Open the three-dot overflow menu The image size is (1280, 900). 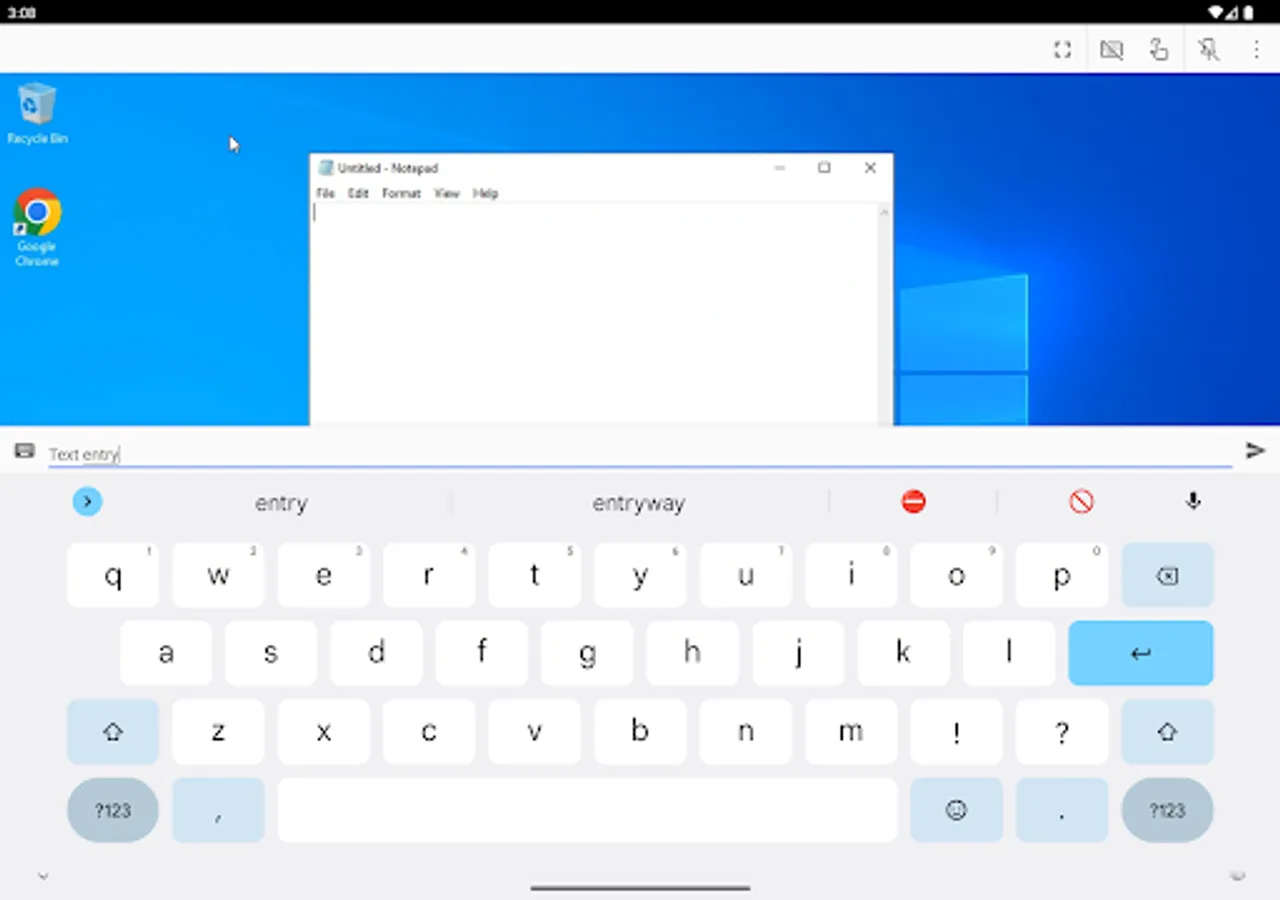(x=1256, y=49)
